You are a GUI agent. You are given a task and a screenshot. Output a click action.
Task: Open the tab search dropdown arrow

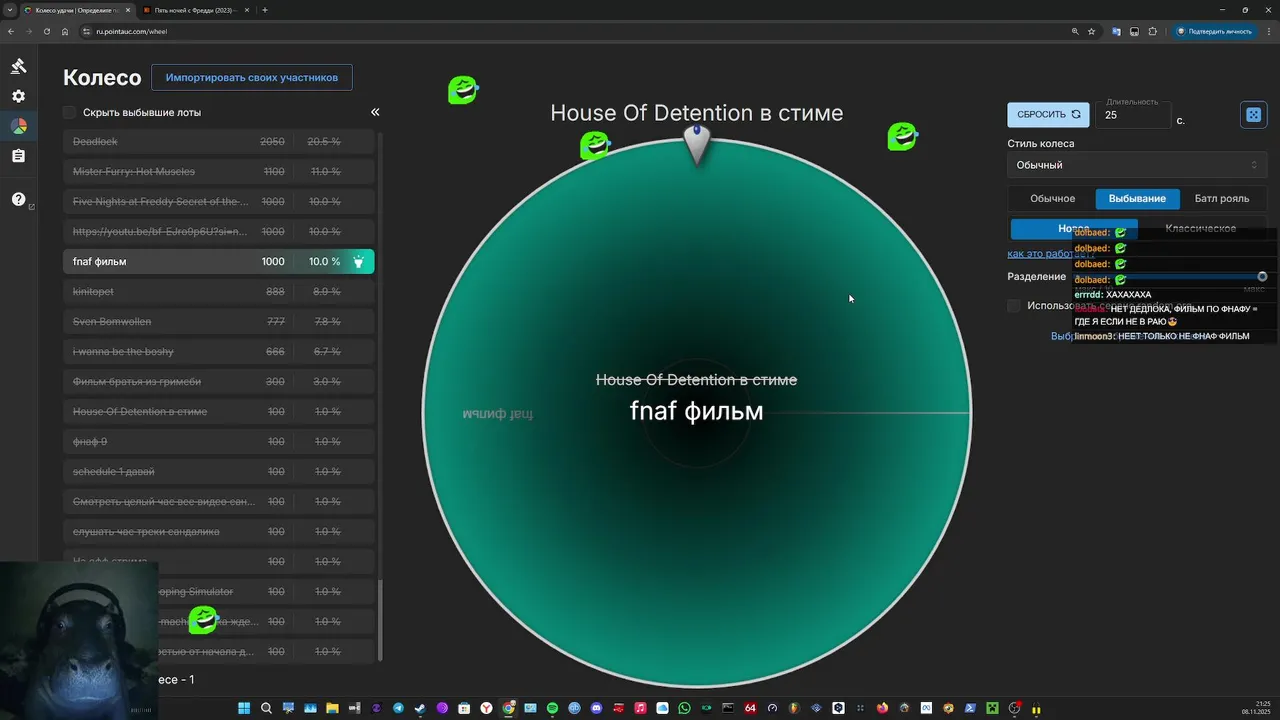click(9, 10)
